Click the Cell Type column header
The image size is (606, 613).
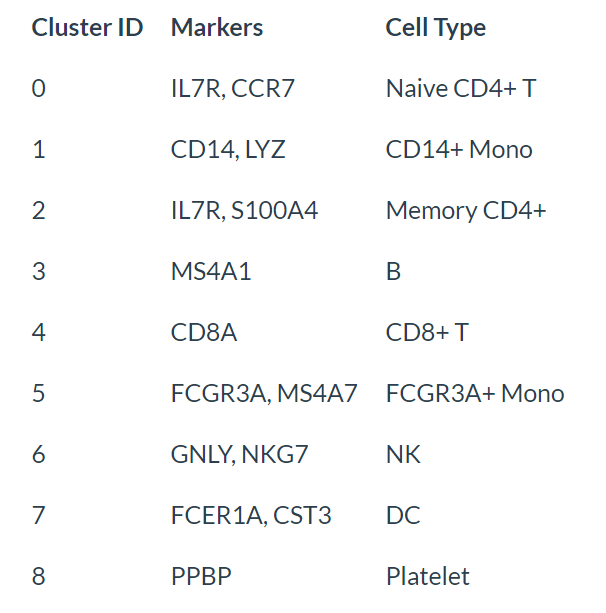point(436,29)
